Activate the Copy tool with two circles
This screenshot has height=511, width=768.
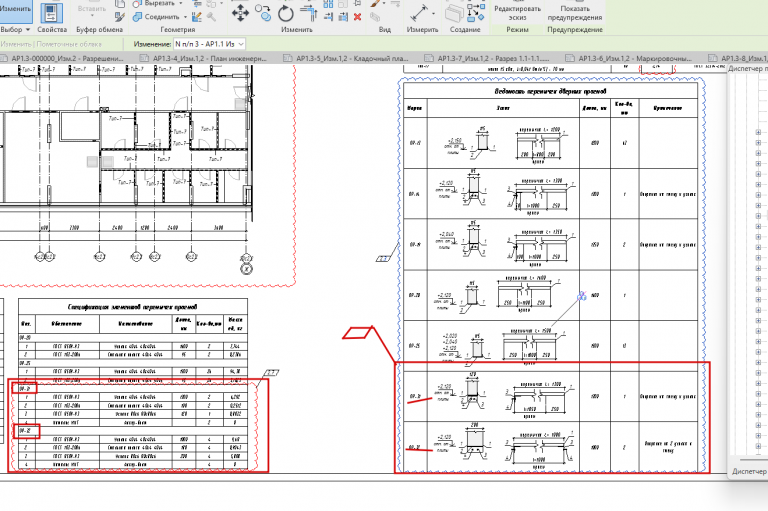tap(264, 13)
